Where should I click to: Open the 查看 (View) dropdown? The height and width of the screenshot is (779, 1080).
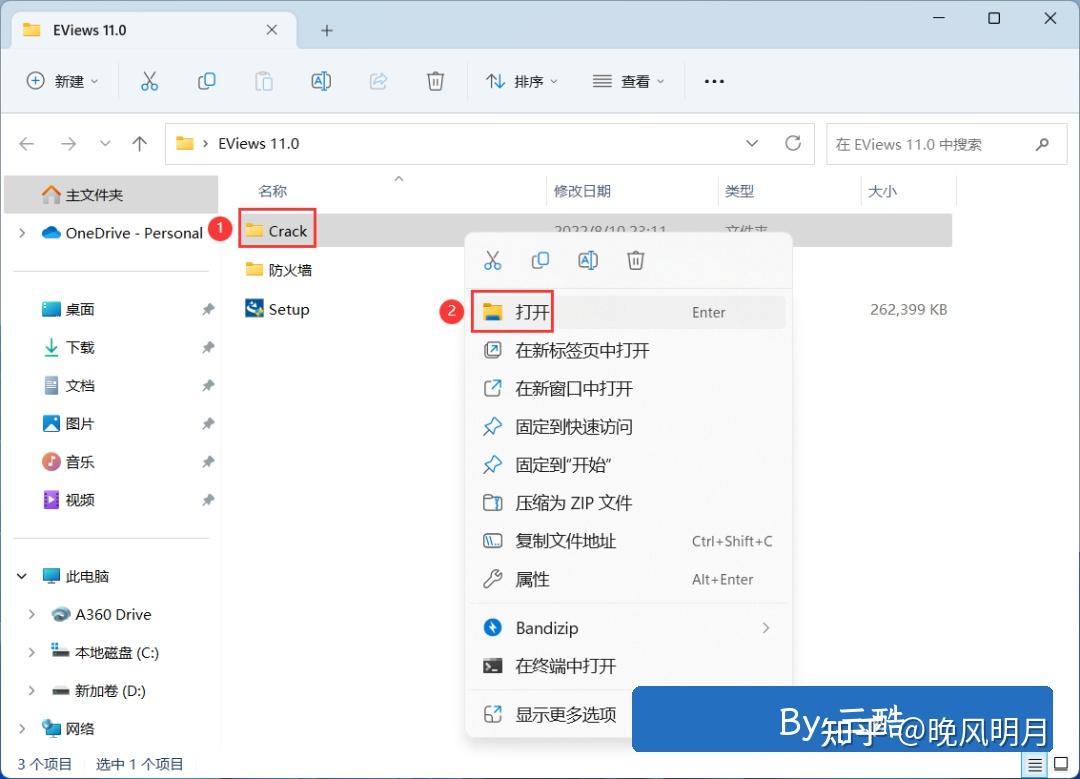[x=628, y=81]
